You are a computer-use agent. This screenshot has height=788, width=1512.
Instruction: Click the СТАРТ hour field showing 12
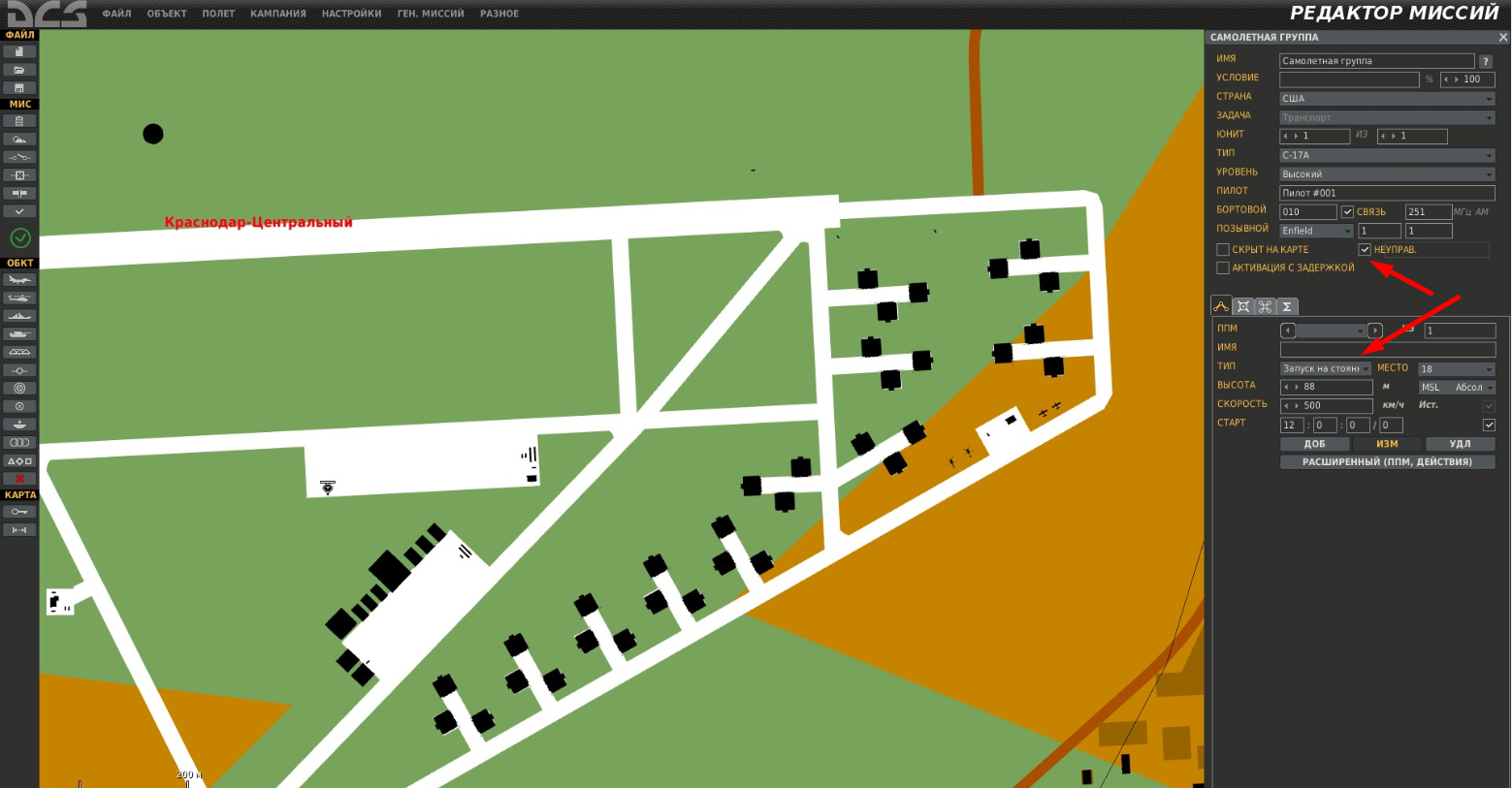coord(1292,426)
